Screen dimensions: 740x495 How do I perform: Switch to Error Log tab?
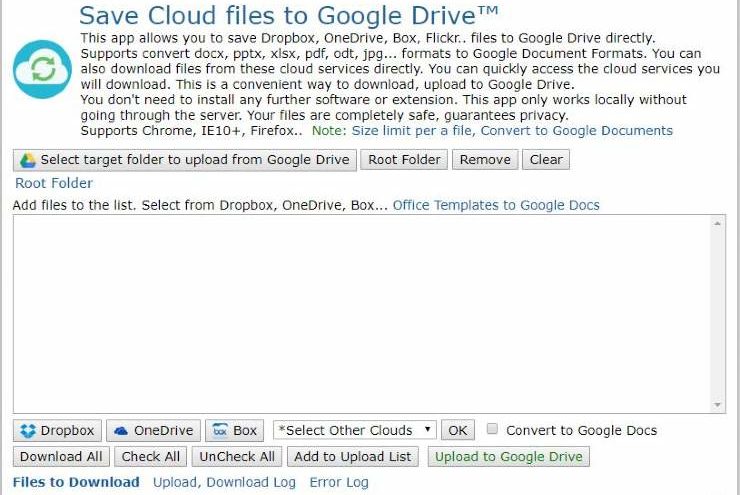[339, 482]
